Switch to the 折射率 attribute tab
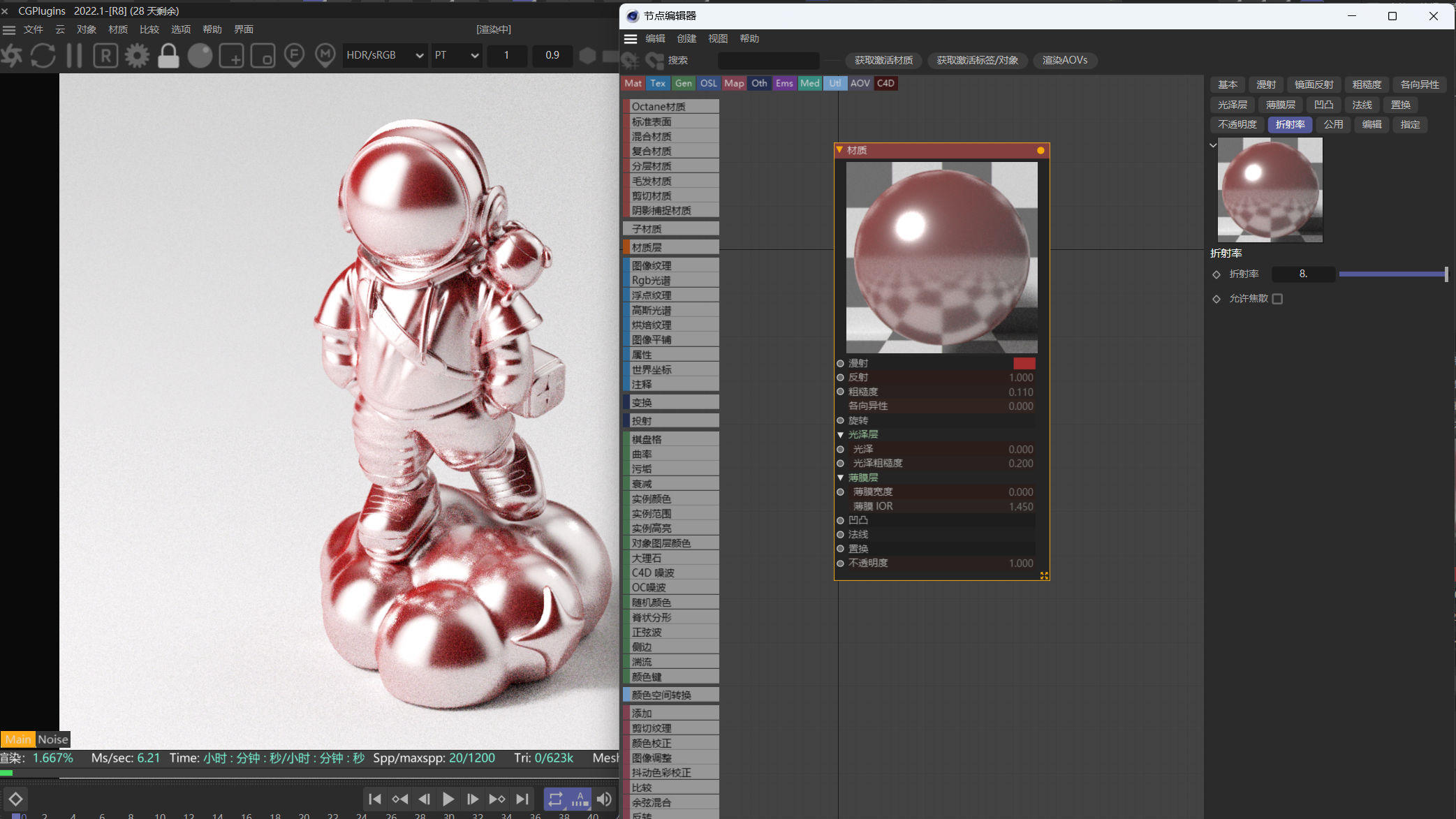1456x819 pixels. pos(1290,124)
